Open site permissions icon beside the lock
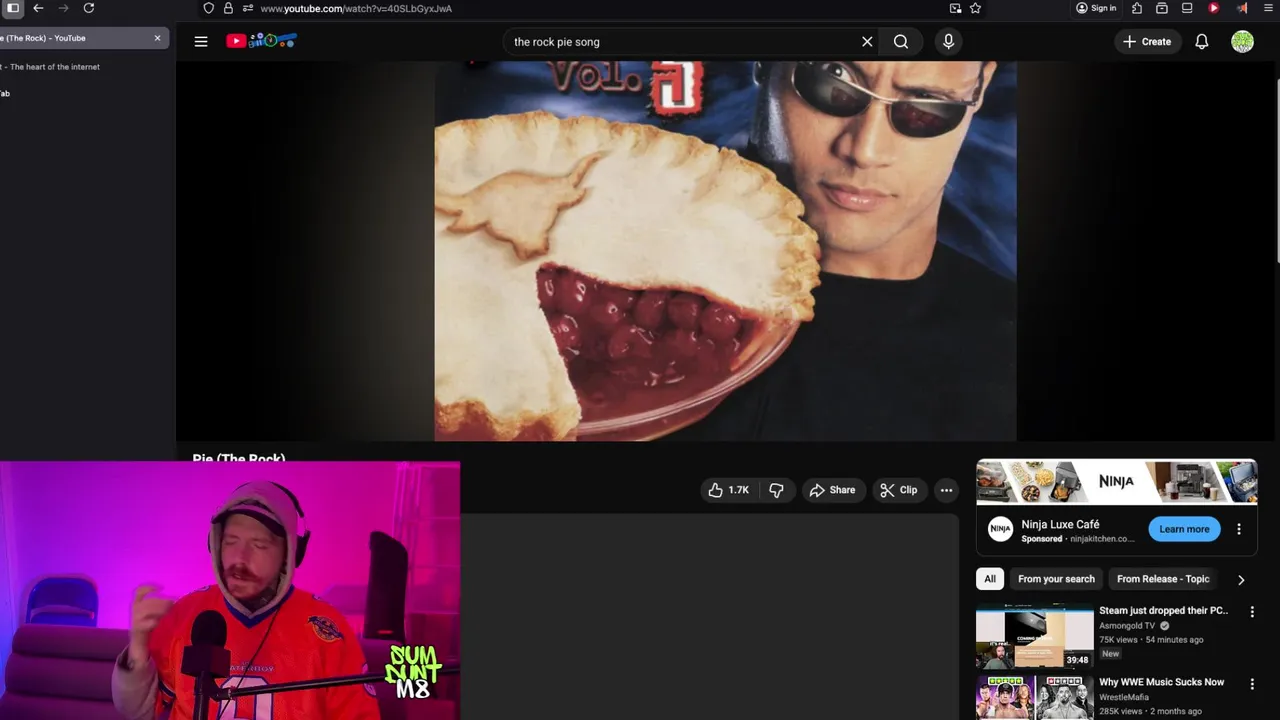This screenshot has width=1280, height=720. (x=247, y=8)
